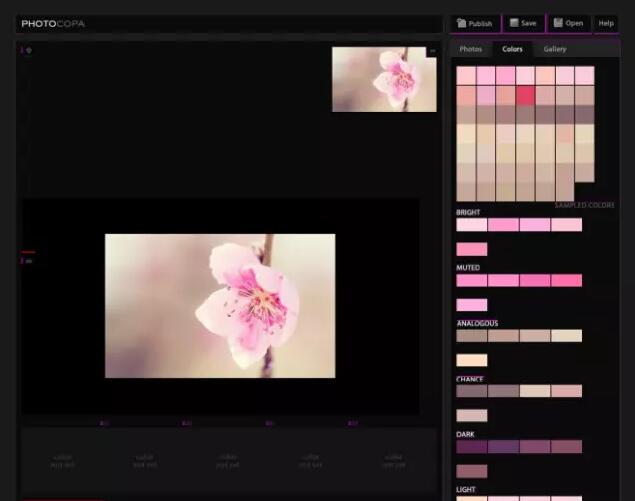Select fourth swatch in Chance palette
This screenshot has width=635, height=501.
click(x=567, y=391)
